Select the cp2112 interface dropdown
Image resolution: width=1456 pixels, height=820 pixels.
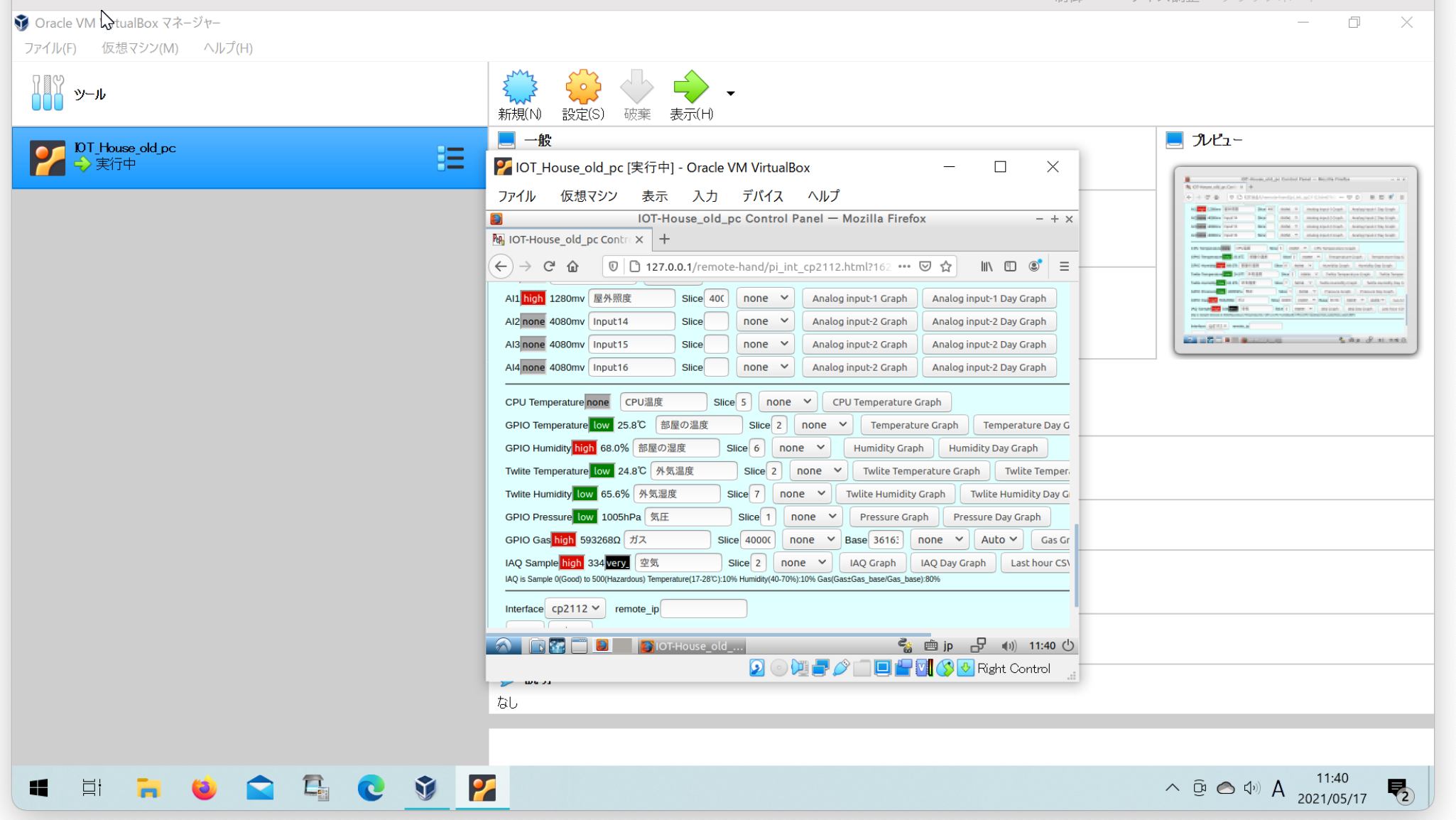tap(574, 608)
